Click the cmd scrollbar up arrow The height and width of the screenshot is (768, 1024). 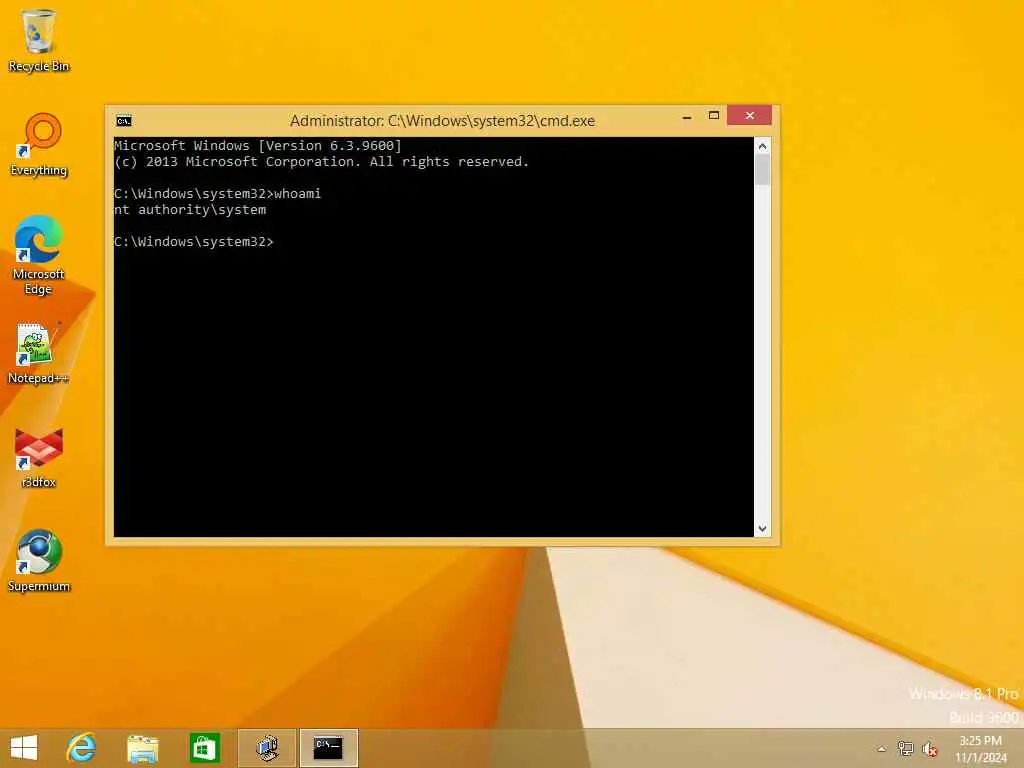[762, 146]
